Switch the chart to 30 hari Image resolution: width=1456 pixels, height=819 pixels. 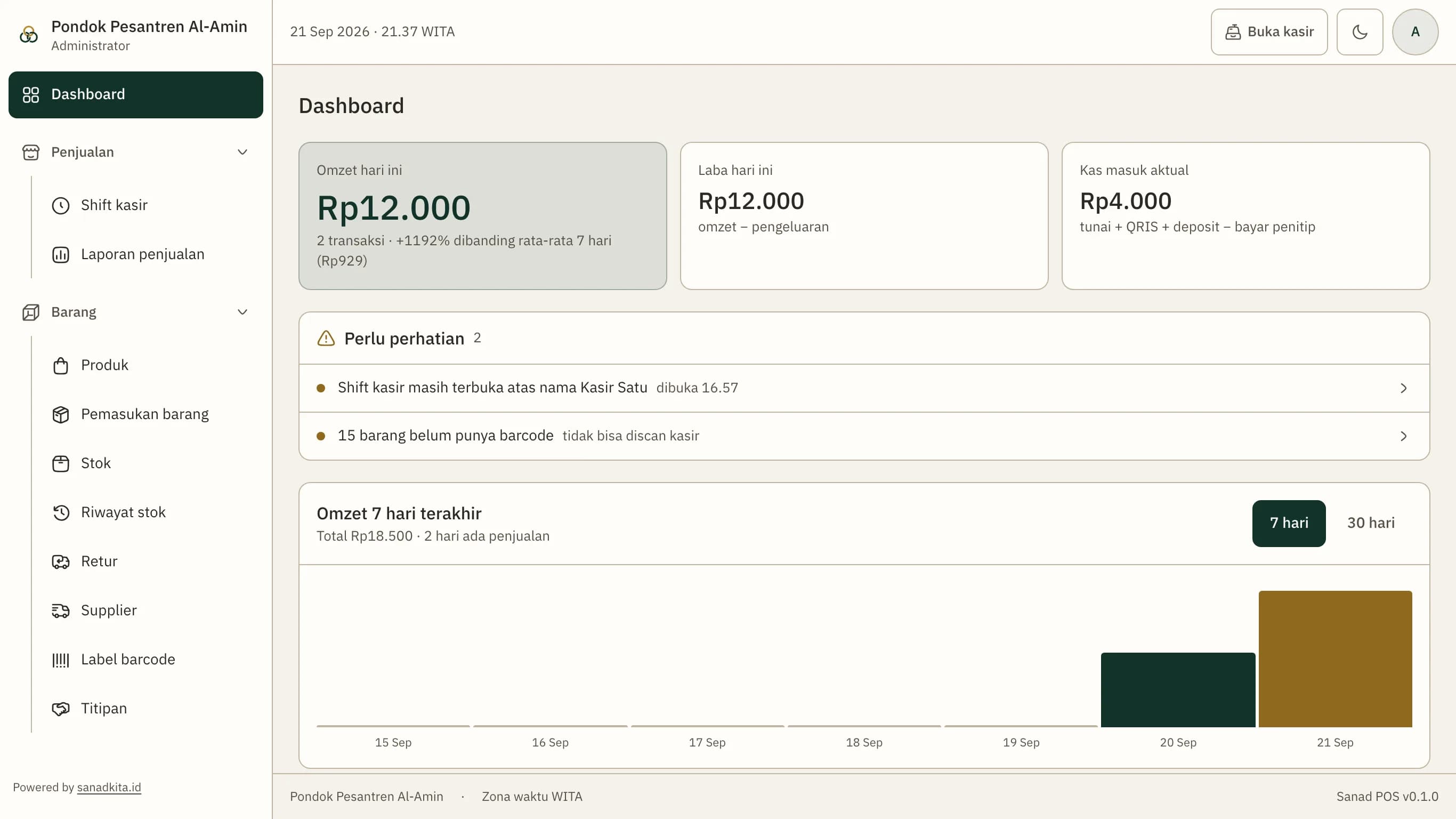click(x=1371, y=523)
